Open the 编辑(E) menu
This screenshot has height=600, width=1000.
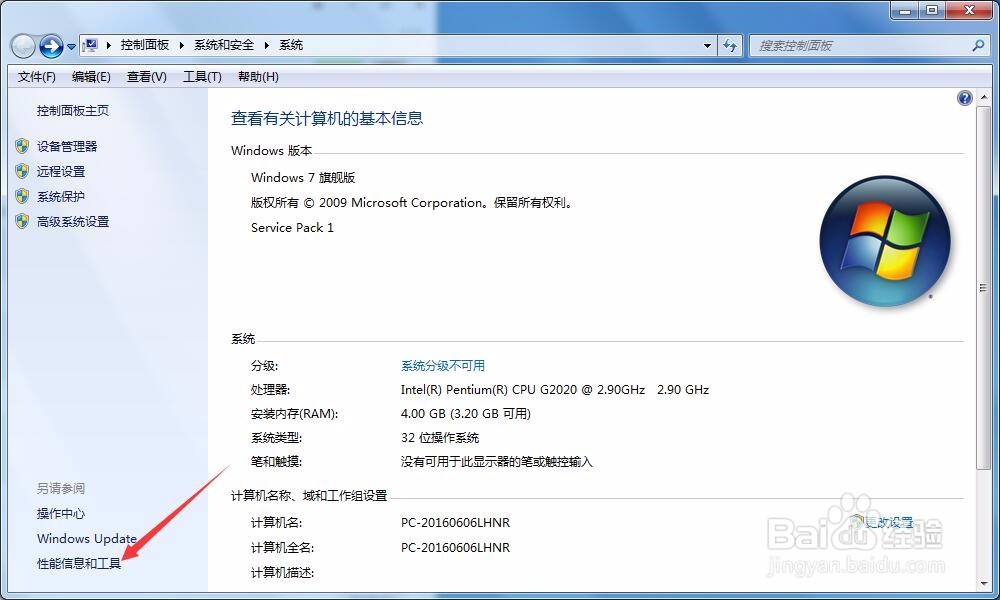[91, 77]
